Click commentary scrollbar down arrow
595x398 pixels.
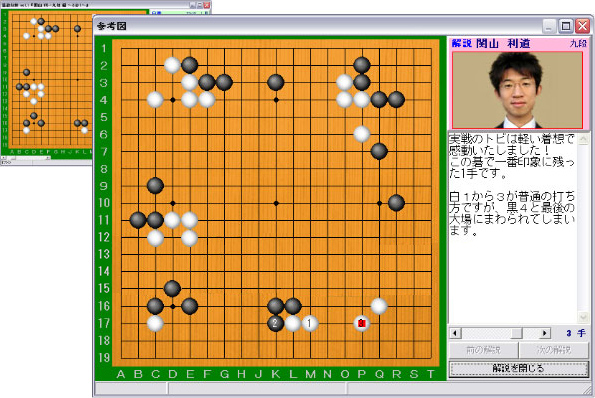pos(583,316)
